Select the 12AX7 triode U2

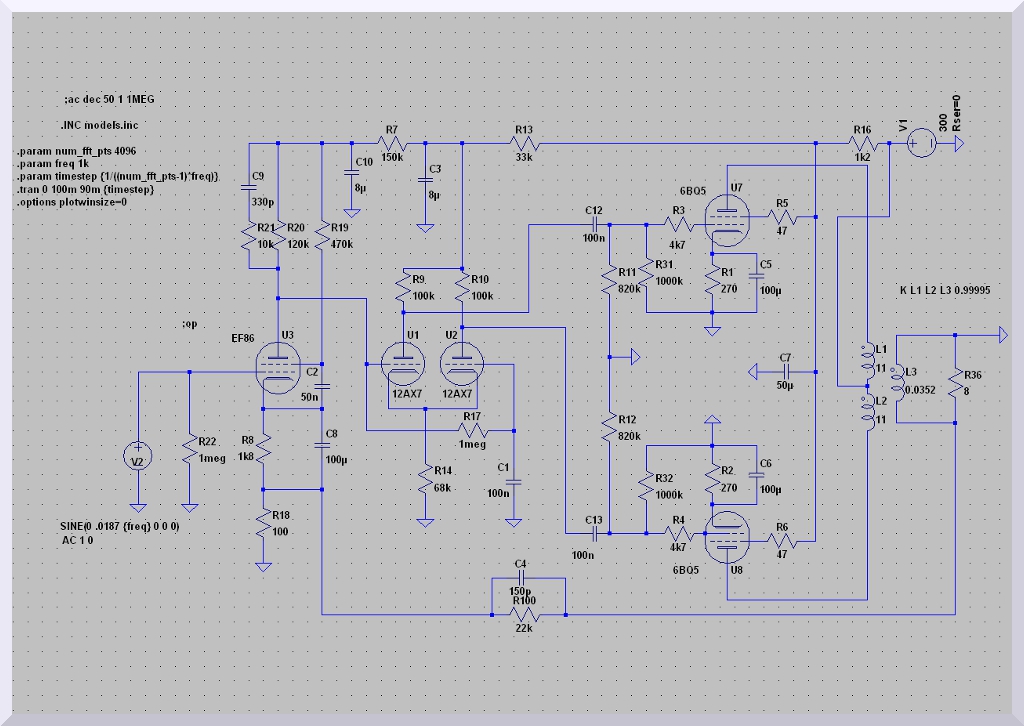tap(461, 365)
